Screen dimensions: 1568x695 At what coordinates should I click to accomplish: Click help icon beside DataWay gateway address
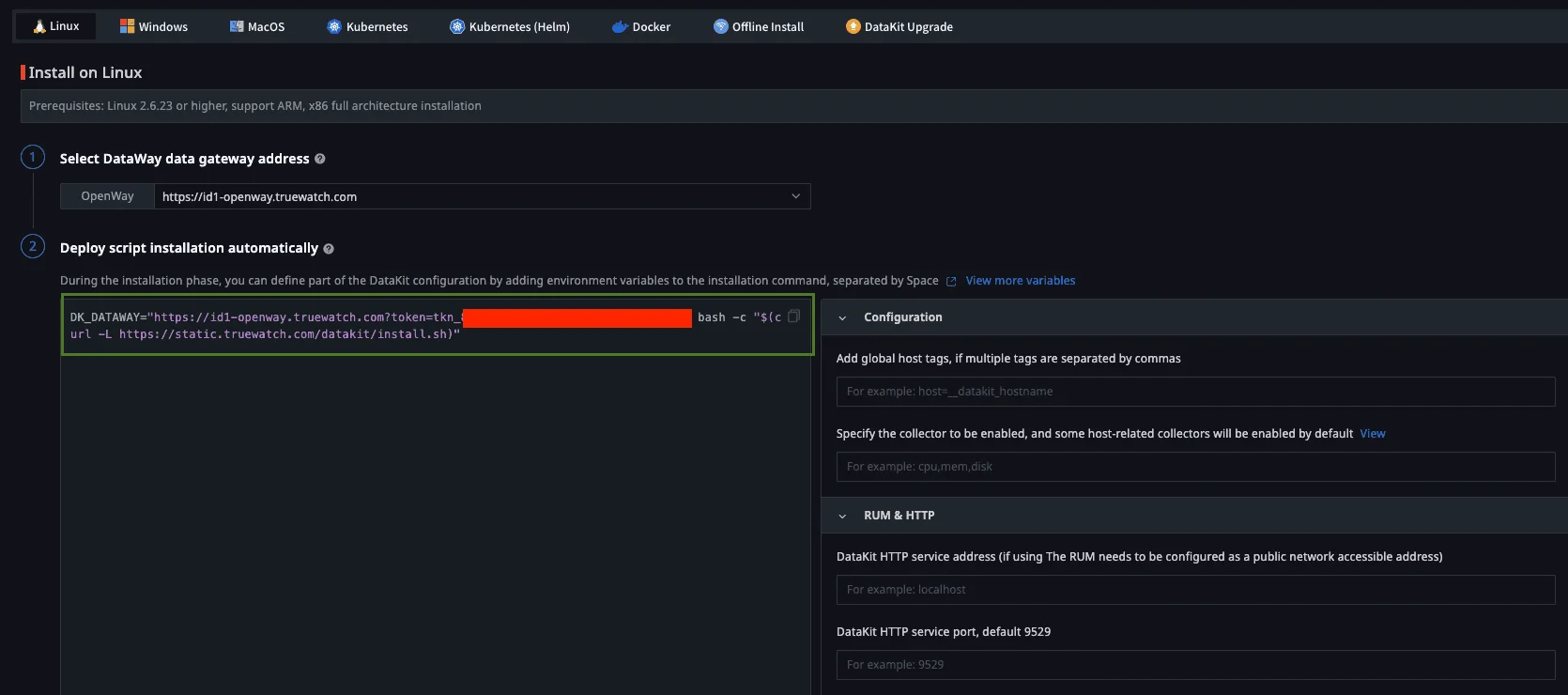click(x=320, y=159)
